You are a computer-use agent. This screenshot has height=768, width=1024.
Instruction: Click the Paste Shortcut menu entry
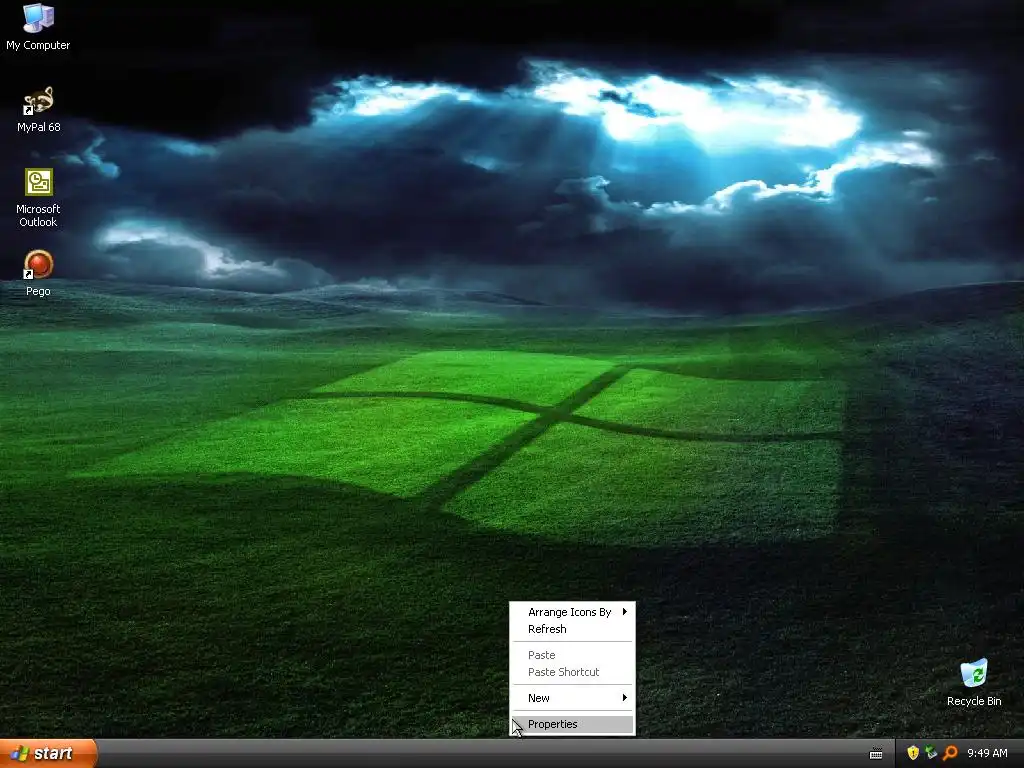[572, 672]
